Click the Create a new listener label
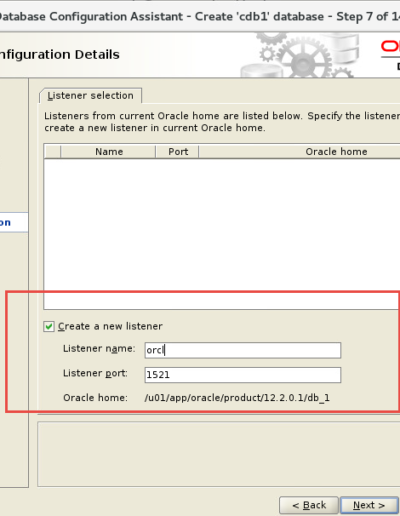Image resolution: width=400 pixels, height=516 pixels. (110, 326)
